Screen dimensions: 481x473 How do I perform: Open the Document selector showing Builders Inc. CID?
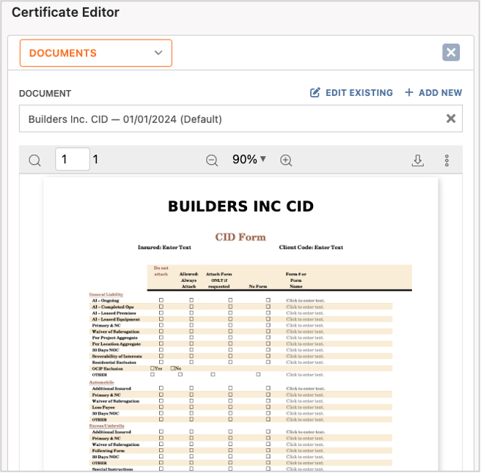pos(241,119)
